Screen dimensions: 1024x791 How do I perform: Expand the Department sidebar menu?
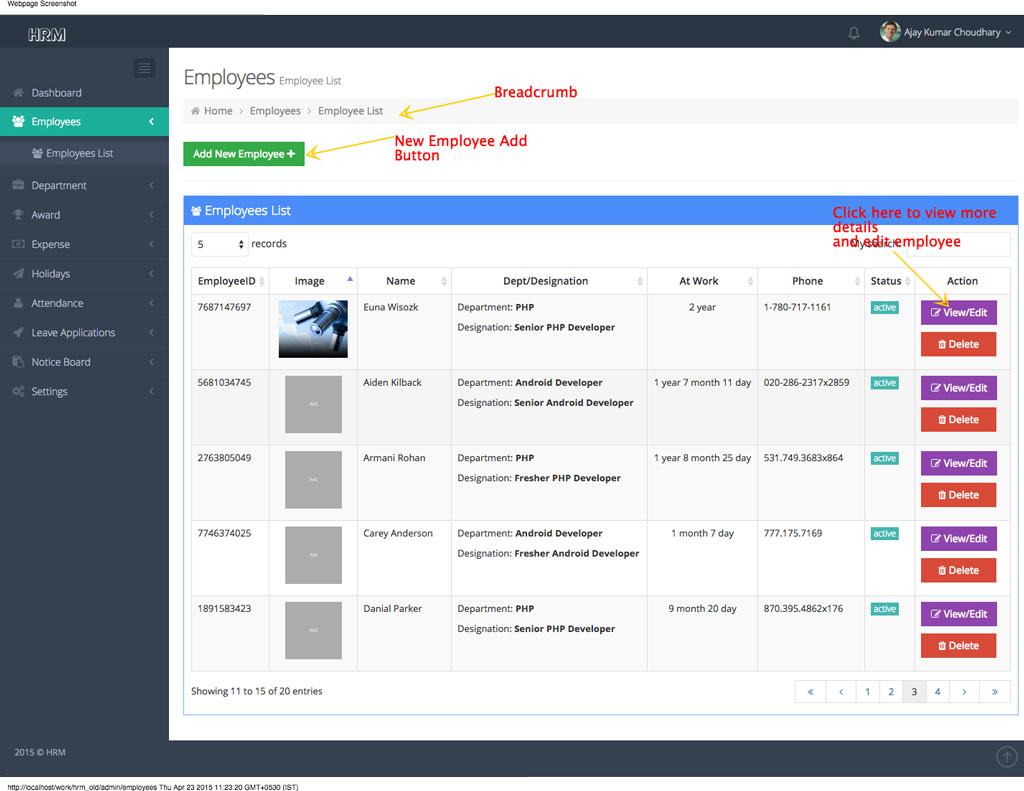(59, 185)
